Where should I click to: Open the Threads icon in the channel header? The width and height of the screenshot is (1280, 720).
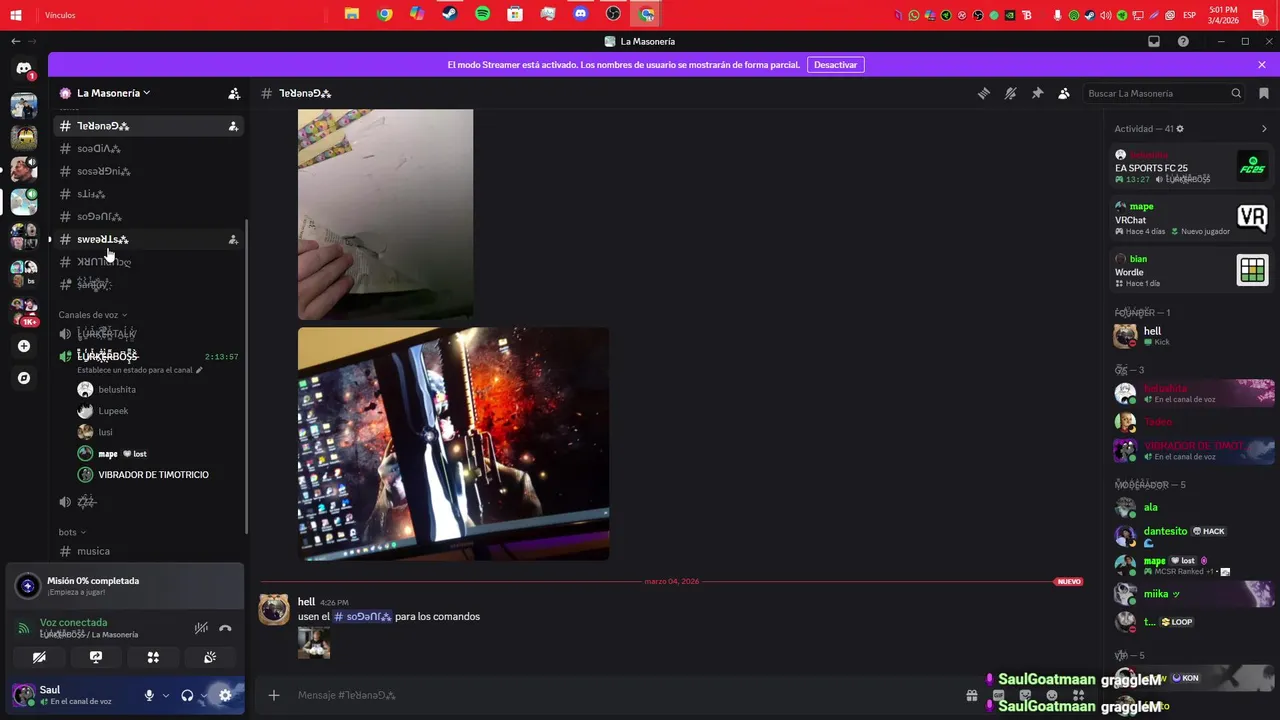coord(984,93)
